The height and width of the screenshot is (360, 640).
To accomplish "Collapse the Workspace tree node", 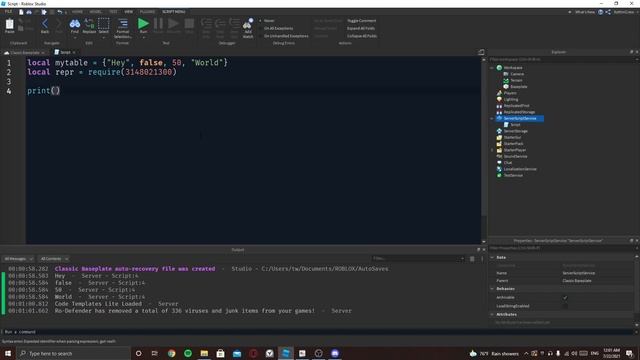I will tap(492, 68).
